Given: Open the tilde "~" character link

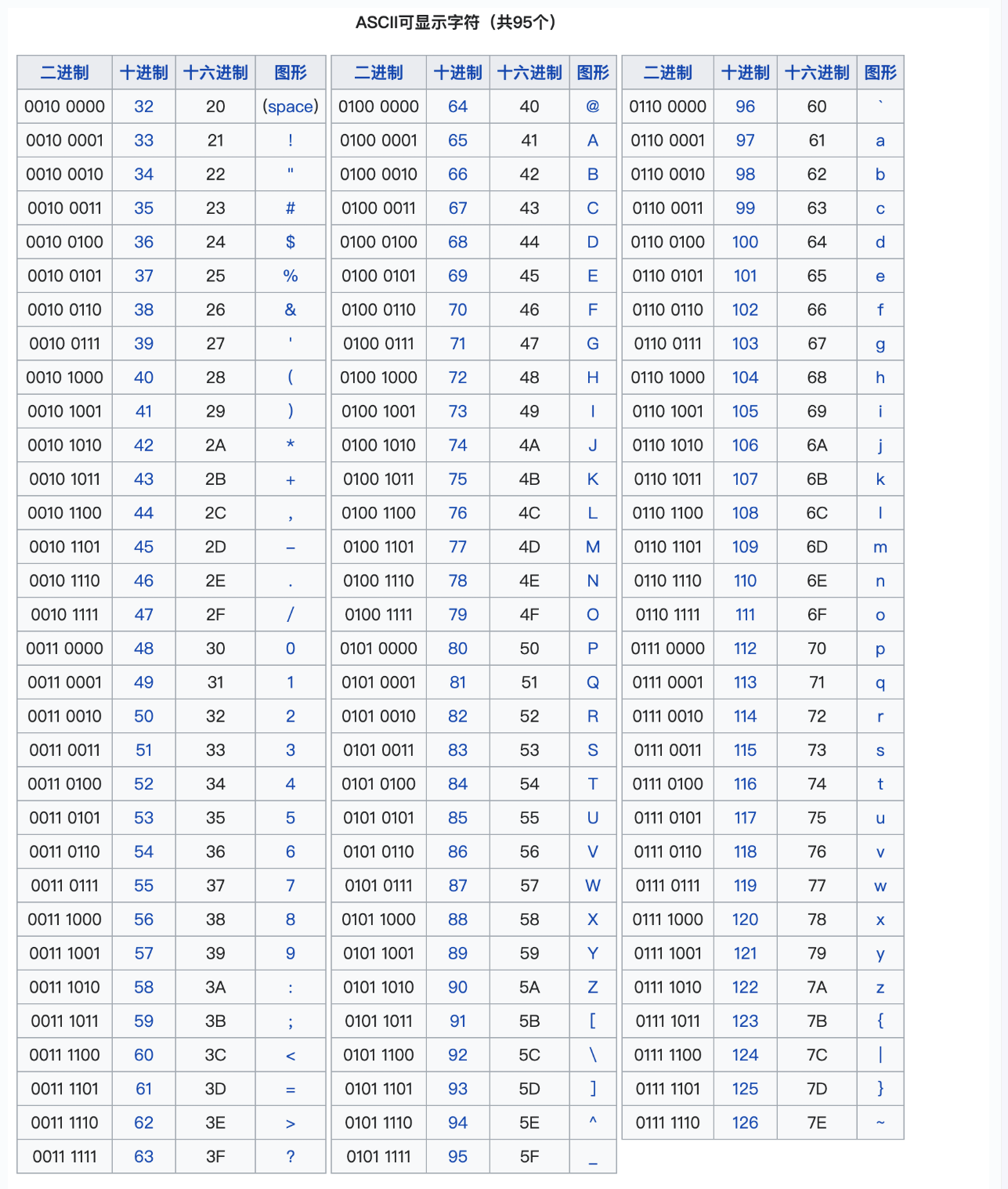Looking at the screenshot, I should 880,1122.
